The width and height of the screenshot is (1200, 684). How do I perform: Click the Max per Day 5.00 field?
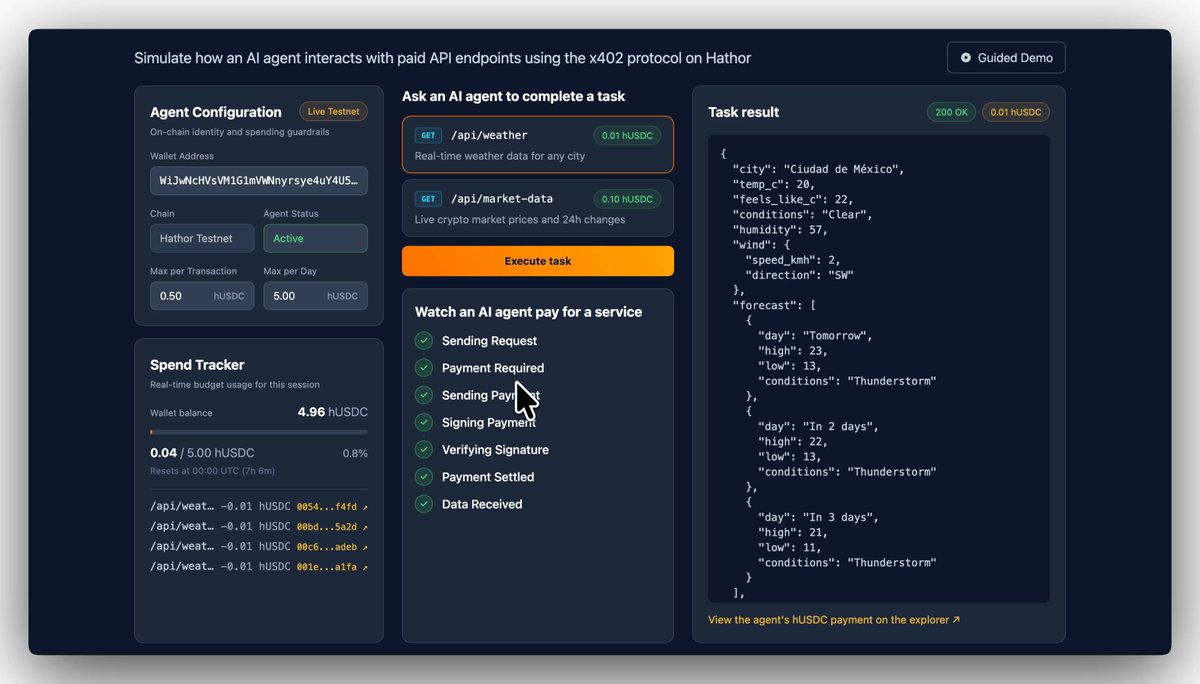[x=315, y=296]
